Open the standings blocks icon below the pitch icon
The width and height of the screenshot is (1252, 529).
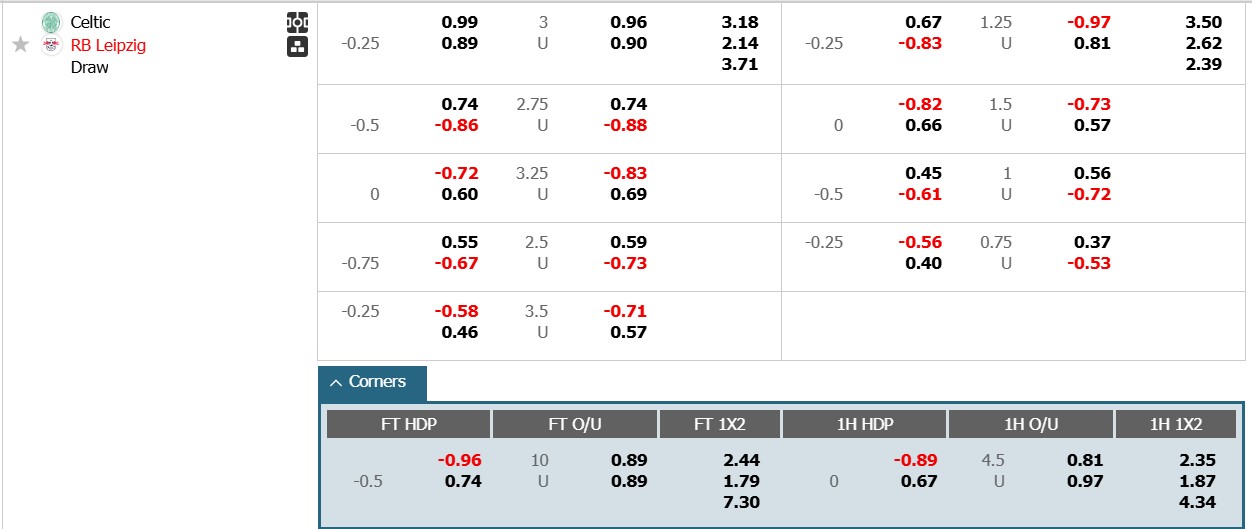tap(297, 46)
